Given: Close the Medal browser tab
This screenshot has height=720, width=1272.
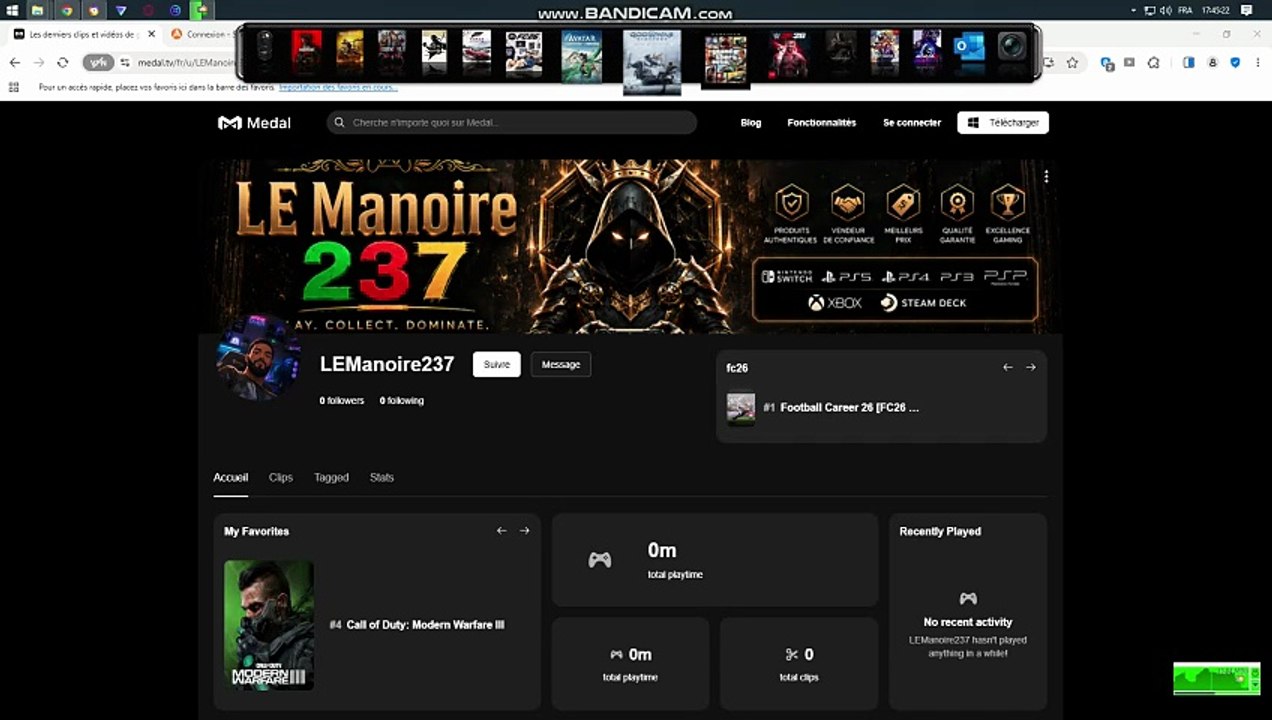Looking at the screenshot, I should (152, 34).
